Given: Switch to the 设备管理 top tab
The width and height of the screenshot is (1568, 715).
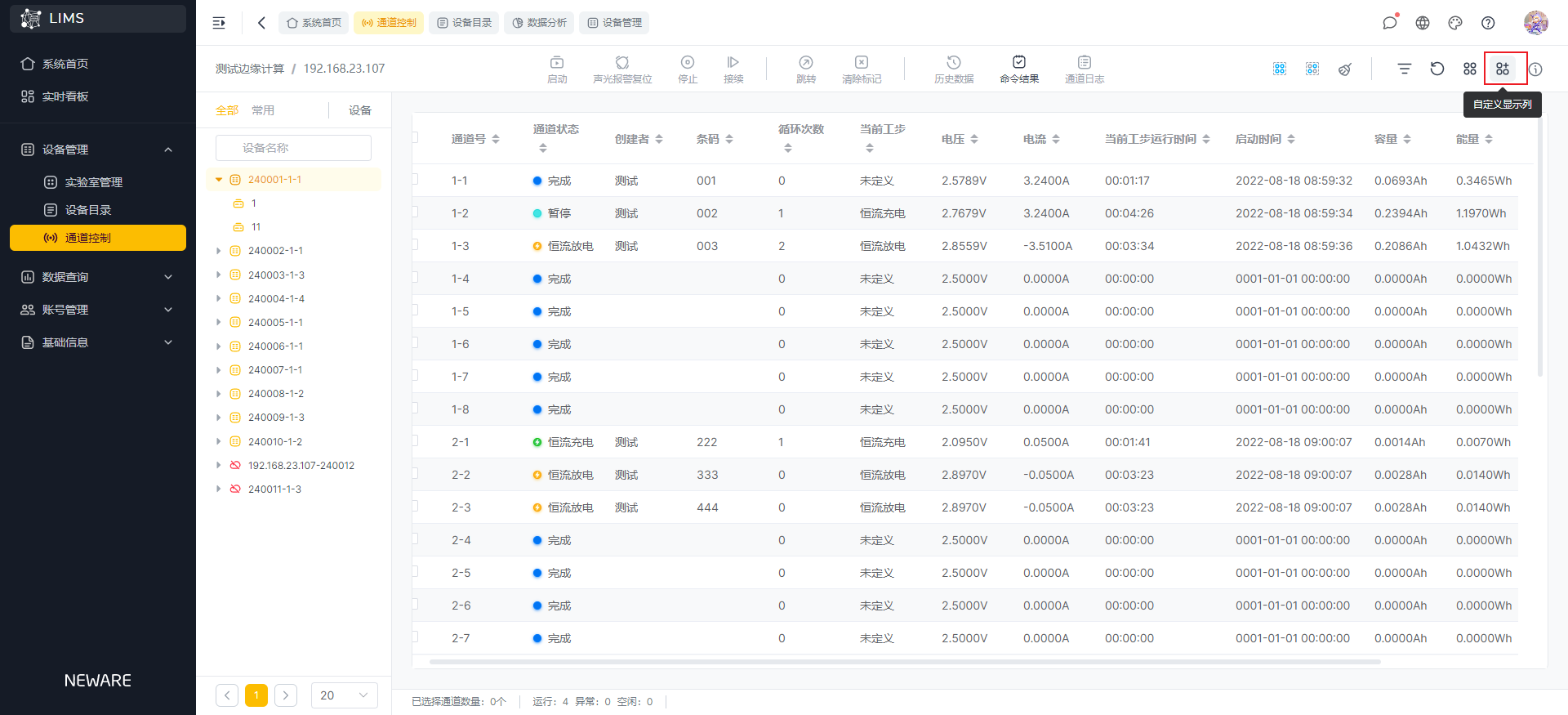Looking at the screenshot, I should pyautogui.click(x=614, y=23).
